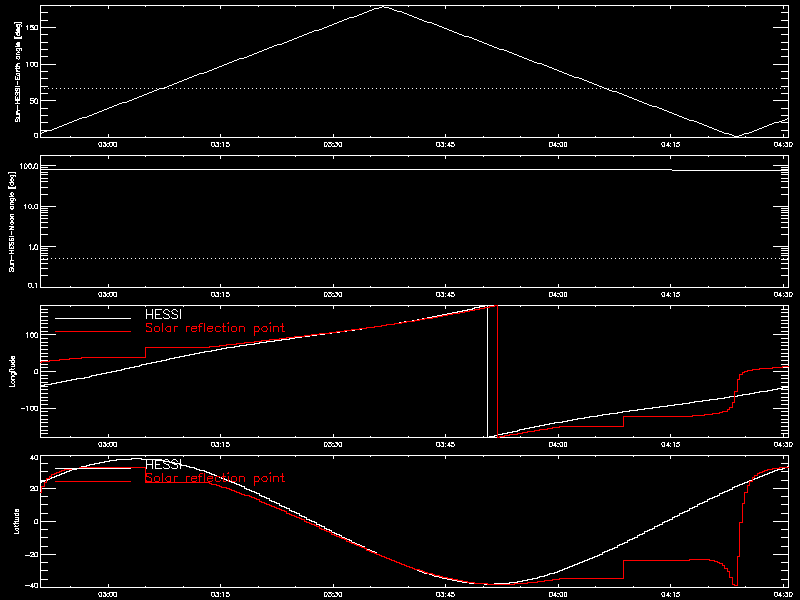Click 04:00 time label under Noon angle plot
The image size is (800, 600).
pyautogui.click(x=558, y=294)
